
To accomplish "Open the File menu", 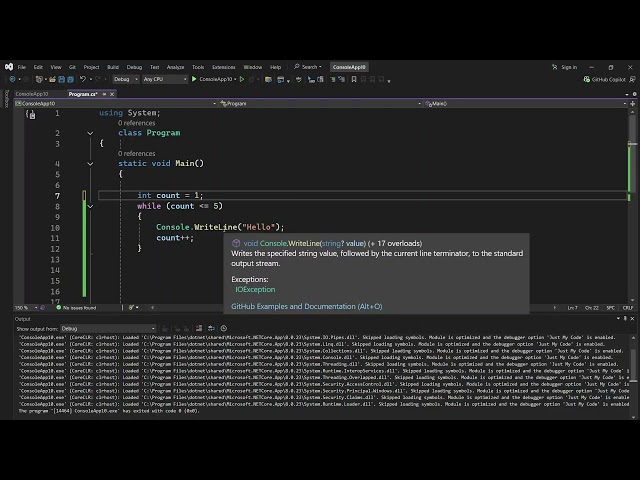I will tap(22, 67).
